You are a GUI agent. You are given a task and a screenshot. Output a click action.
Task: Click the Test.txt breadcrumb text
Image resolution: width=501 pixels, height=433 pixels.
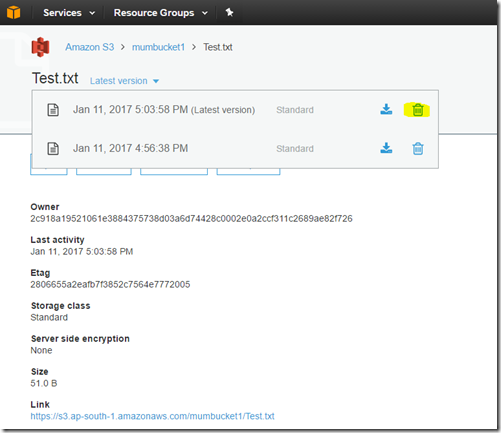[x=218, y=47]
